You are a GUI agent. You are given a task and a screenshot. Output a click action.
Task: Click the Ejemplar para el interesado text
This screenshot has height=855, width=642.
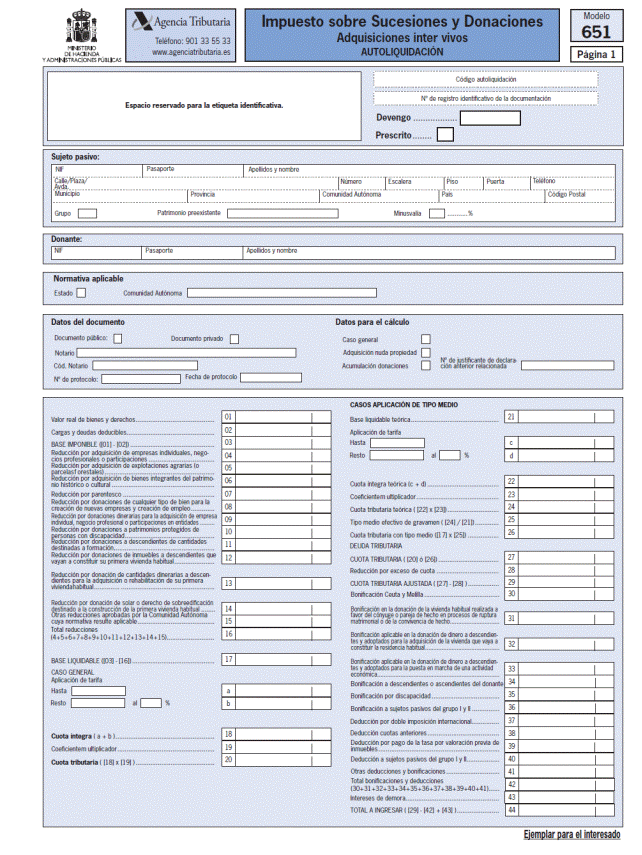(x=572, y=835)
